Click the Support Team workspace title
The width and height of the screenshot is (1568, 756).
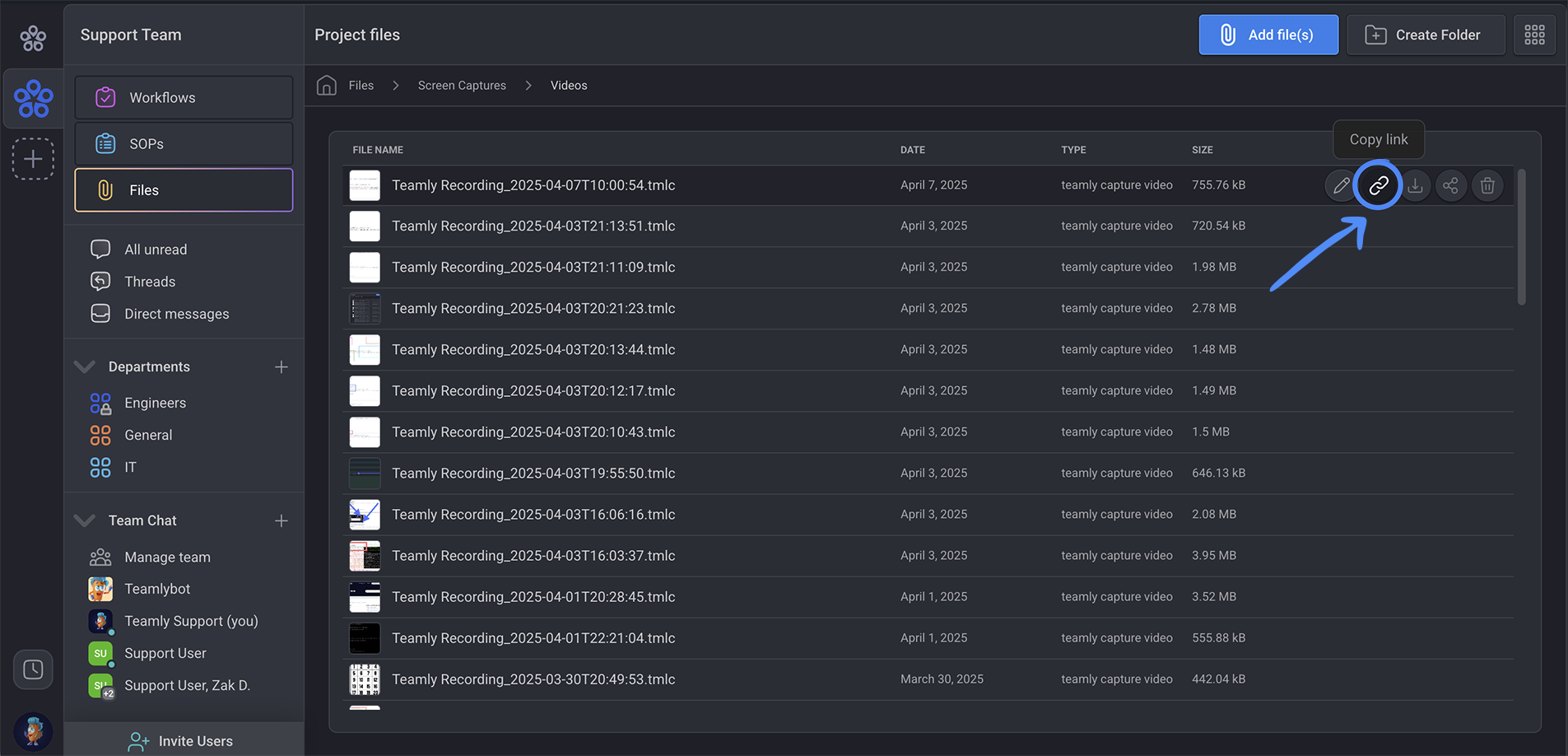coord(131,35)
